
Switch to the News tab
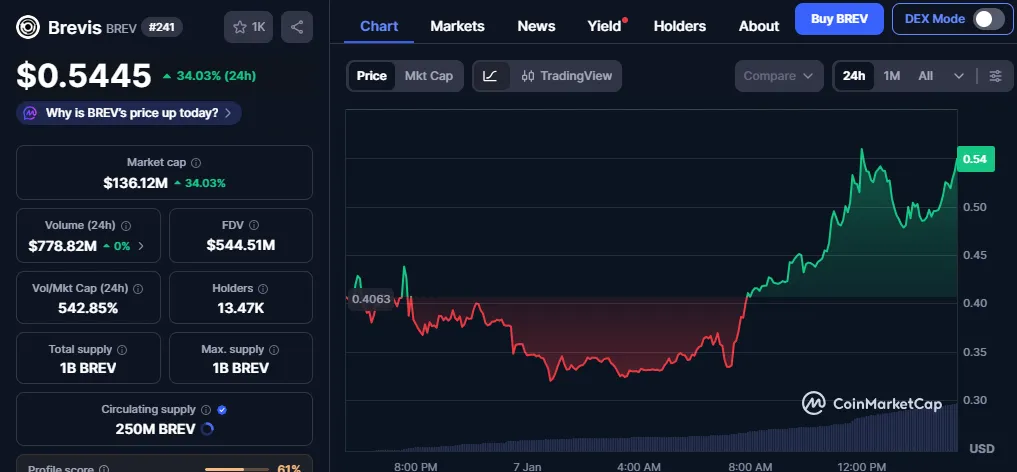pyautogui.click(x=536, y=27)
